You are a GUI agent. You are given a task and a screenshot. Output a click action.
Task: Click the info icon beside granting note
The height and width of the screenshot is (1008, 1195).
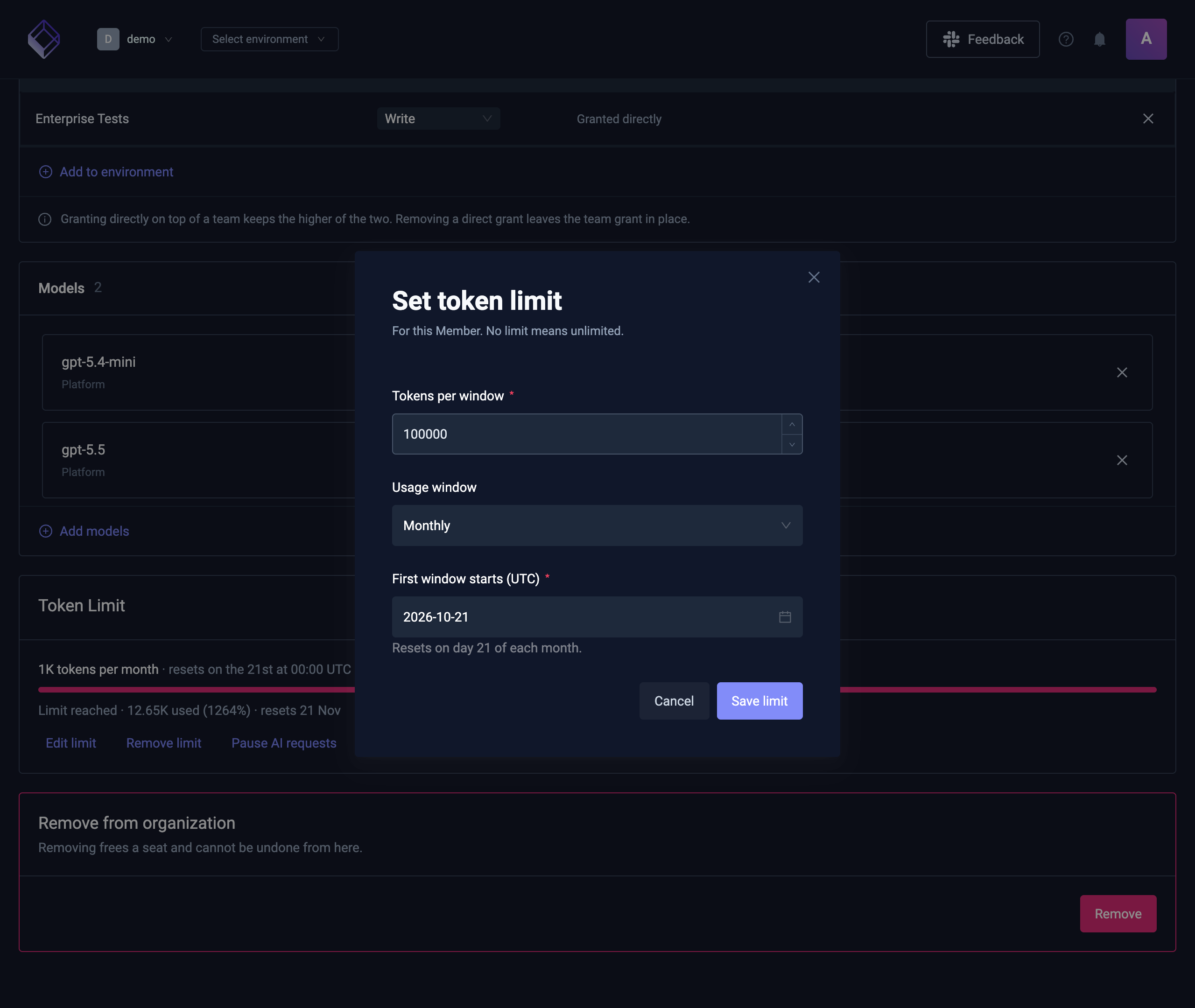tap(44, 219)
